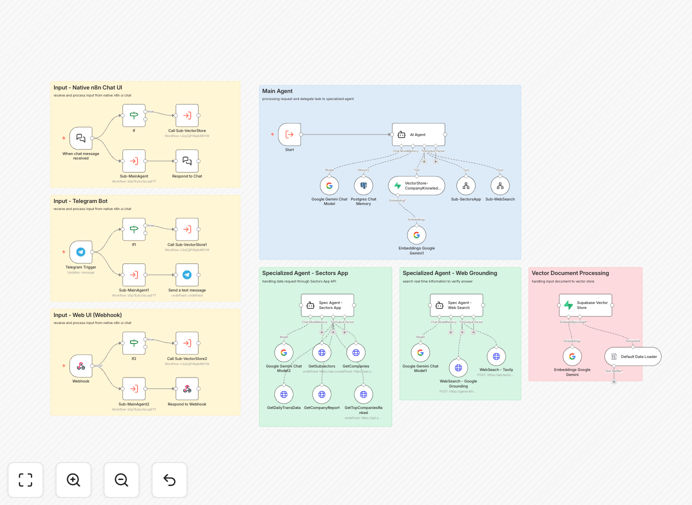Open the 'Sub-MainAgent' node
This screenshot has height=505, width=692.
tap(134, 161)
